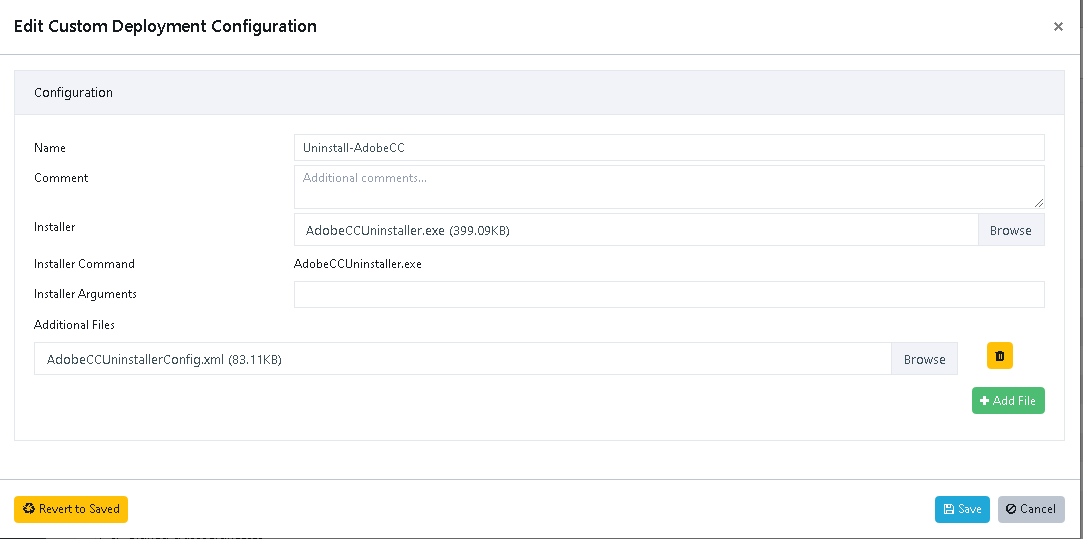The height and width of the screenshot is (539, 1083).
Task: Click the Configuration panel header
Action: point(539,93)
